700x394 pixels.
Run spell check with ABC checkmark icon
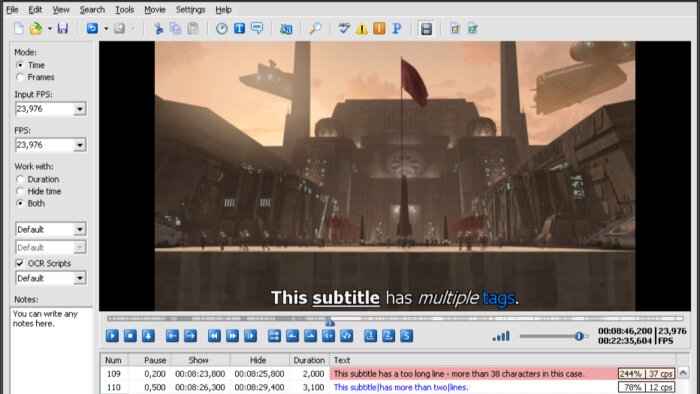click(x=344, y=29)
